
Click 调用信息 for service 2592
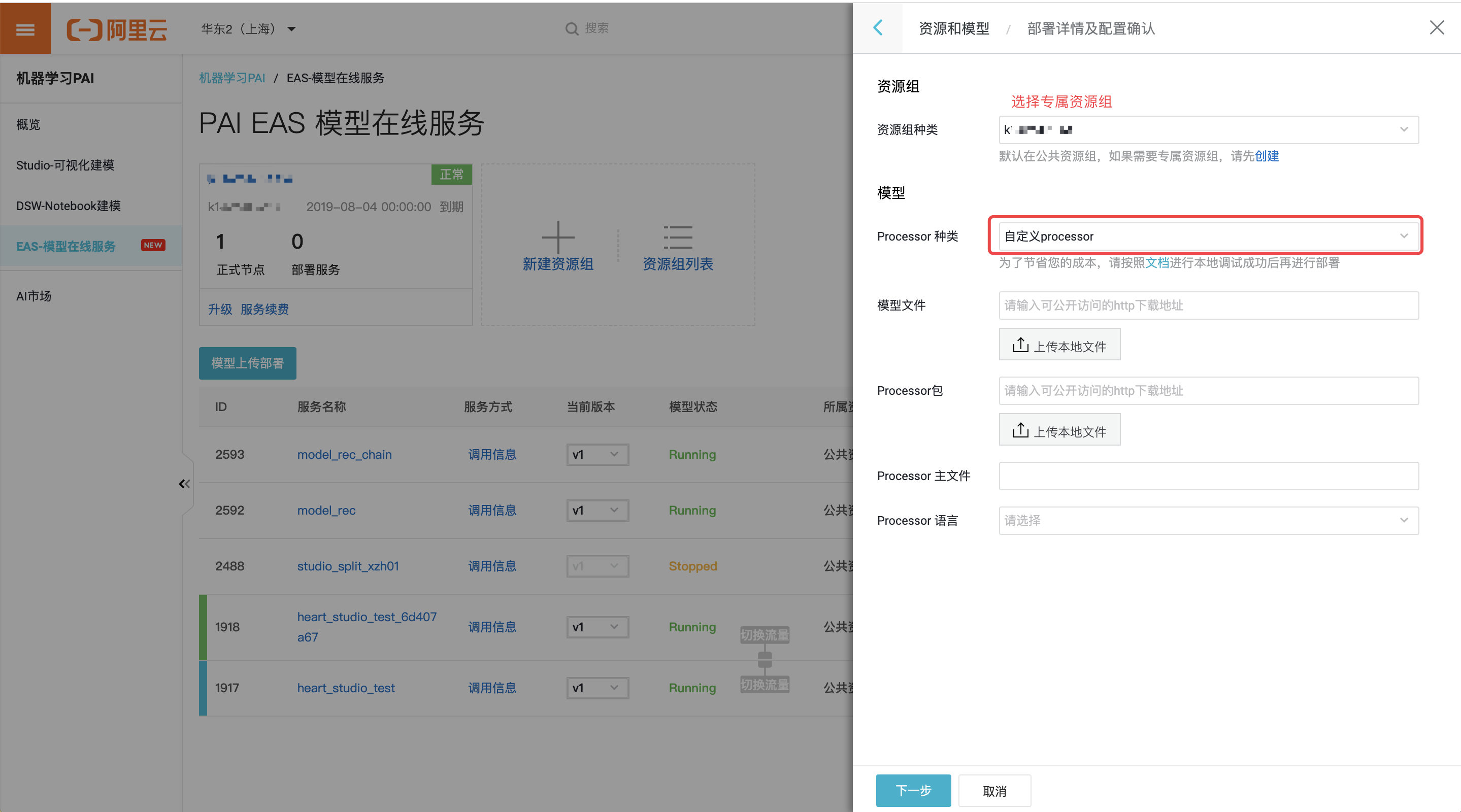tap(492, 511)
